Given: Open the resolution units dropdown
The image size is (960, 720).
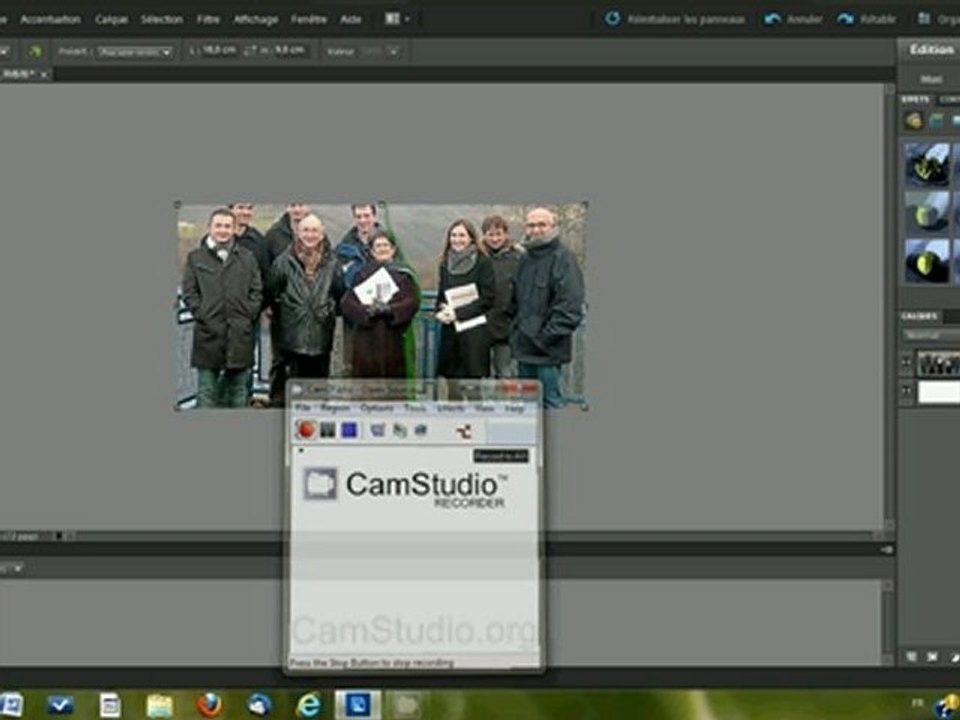Looking at the screenshot, I should coord(394,51).
